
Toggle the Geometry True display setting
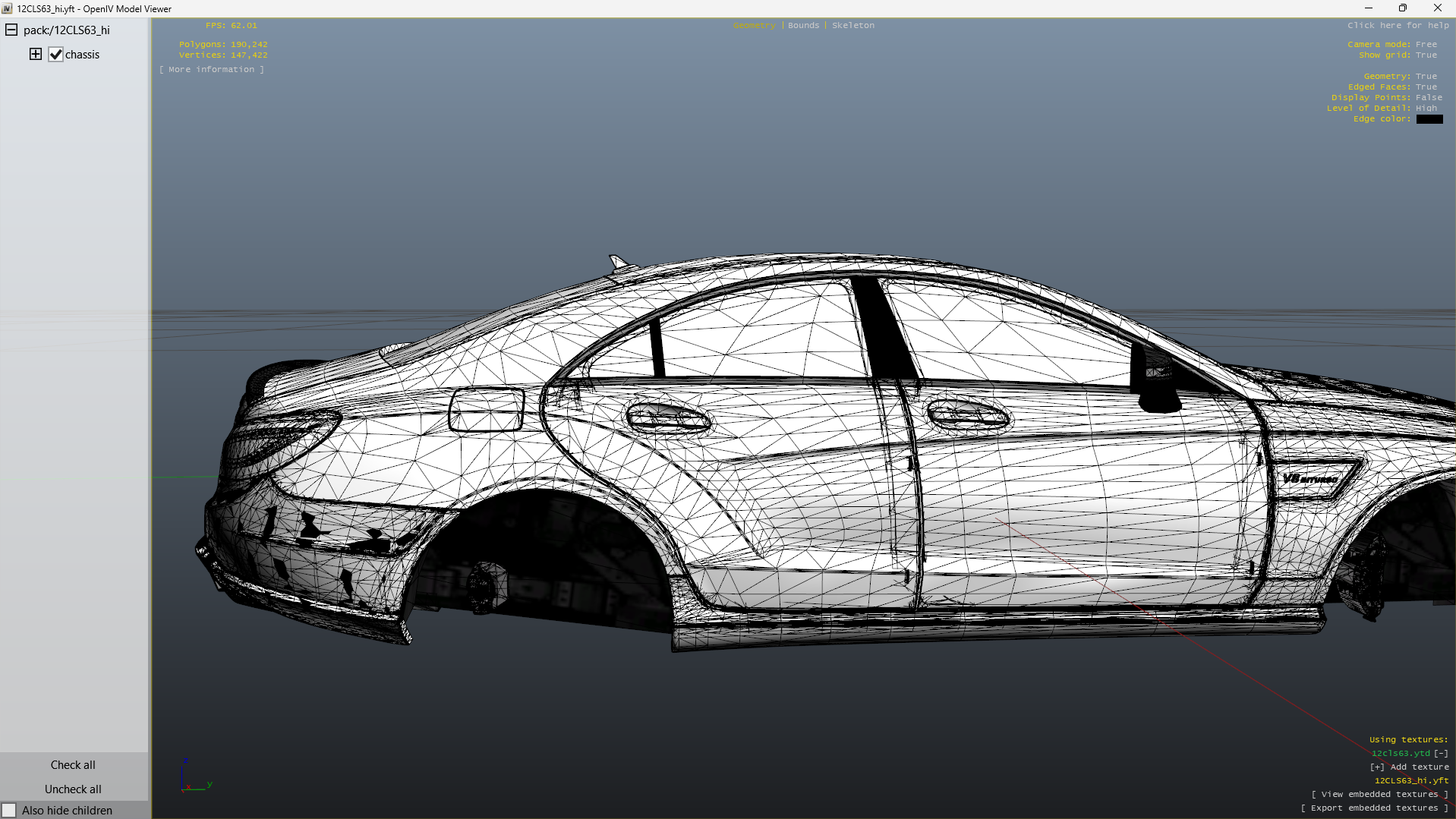click(x=1401, y=77)
